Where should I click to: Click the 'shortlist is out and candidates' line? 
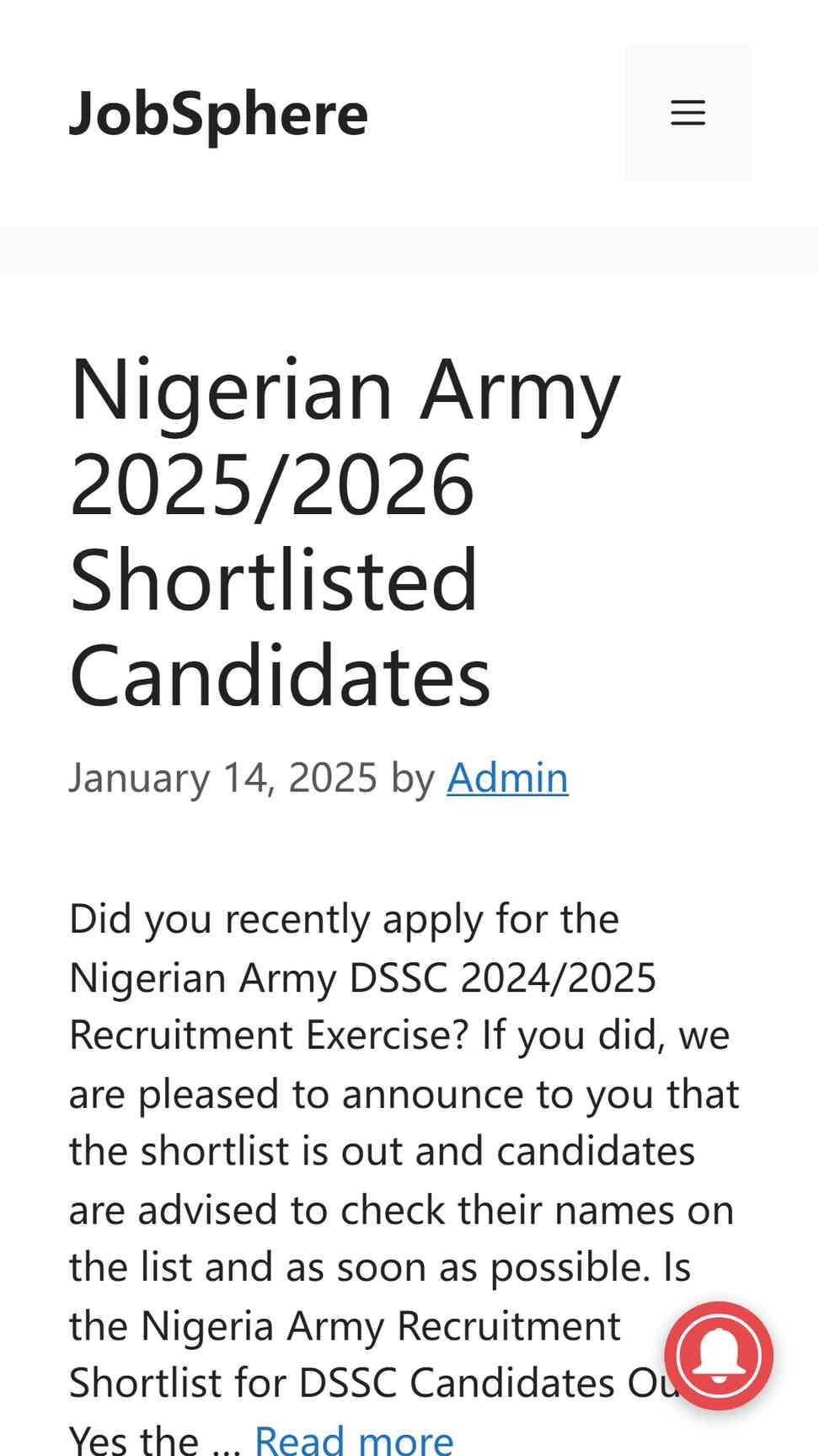click(x=382, y=1152)
